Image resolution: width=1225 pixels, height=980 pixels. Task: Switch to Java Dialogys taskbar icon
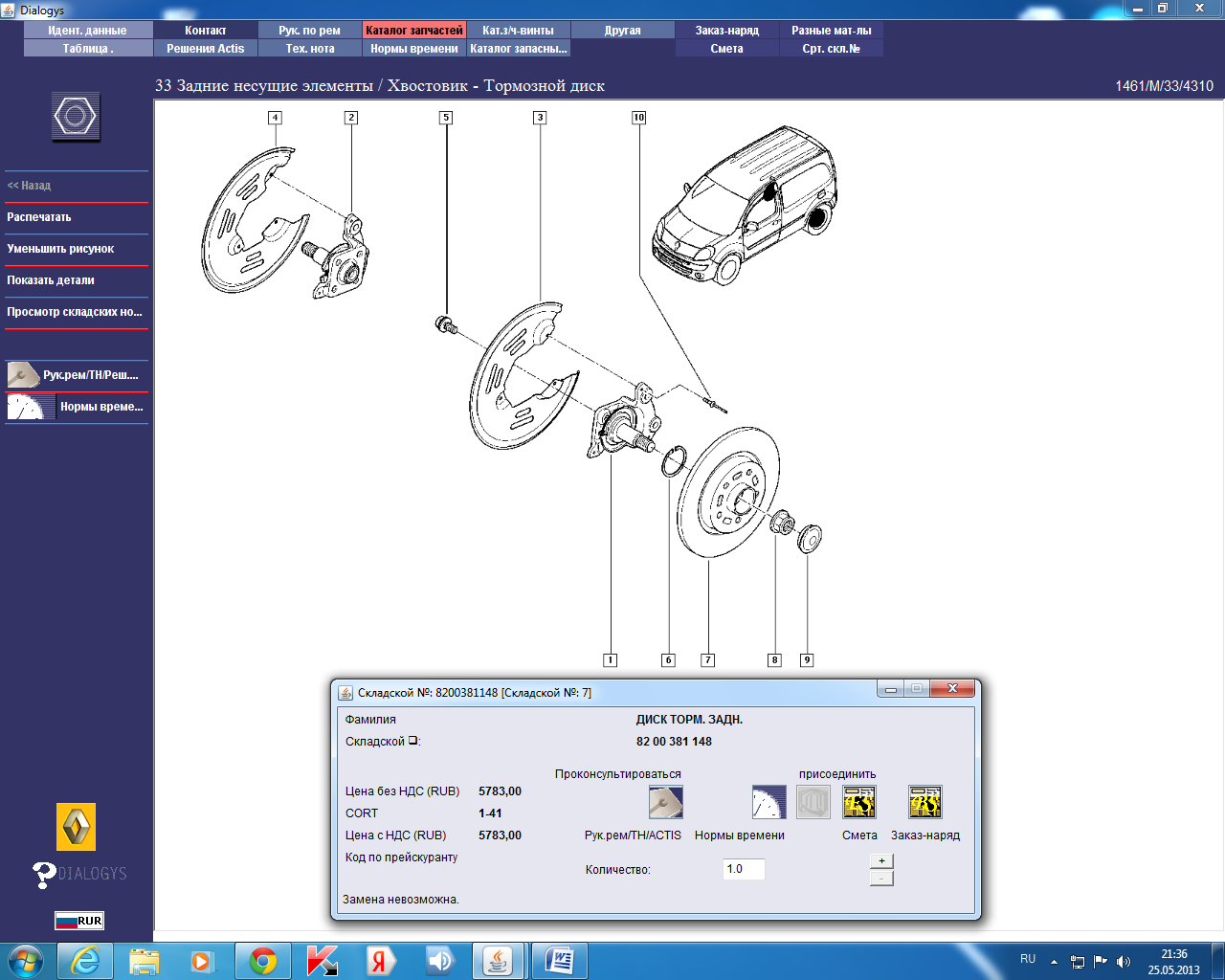497,961
